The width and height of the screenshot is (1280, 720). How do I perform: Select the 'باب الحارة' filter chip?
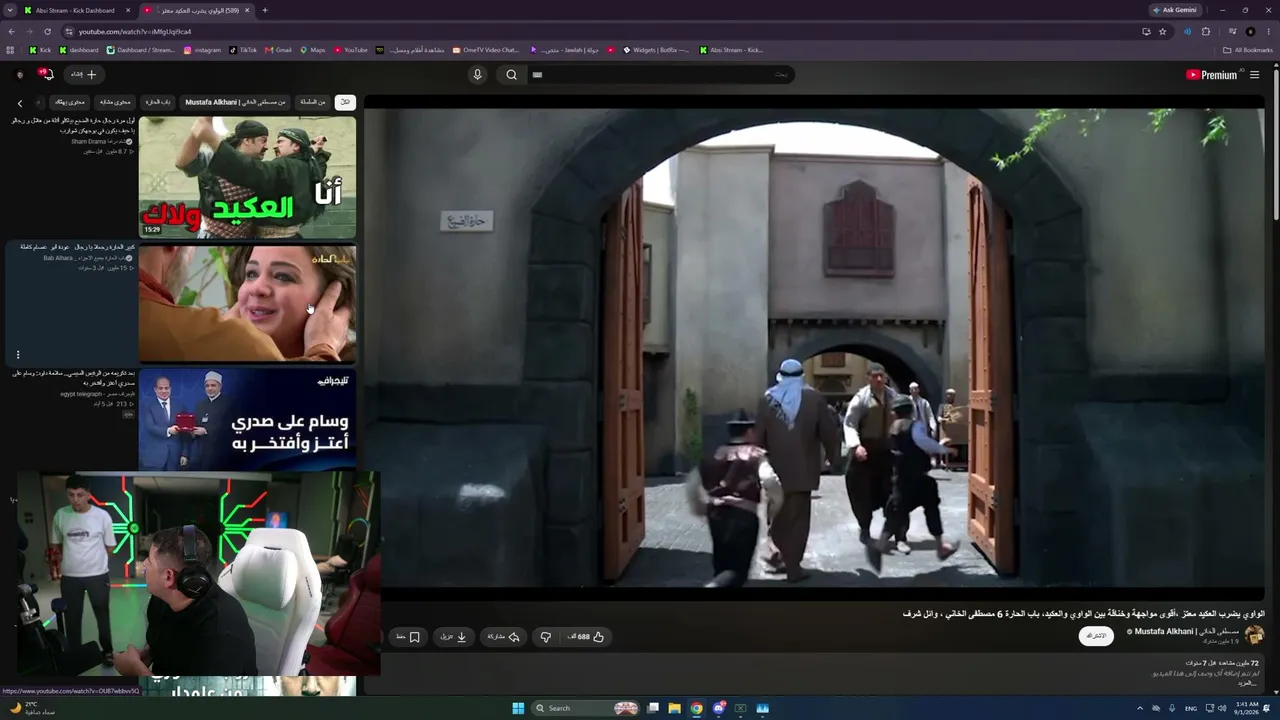click(x=158, y=102)
